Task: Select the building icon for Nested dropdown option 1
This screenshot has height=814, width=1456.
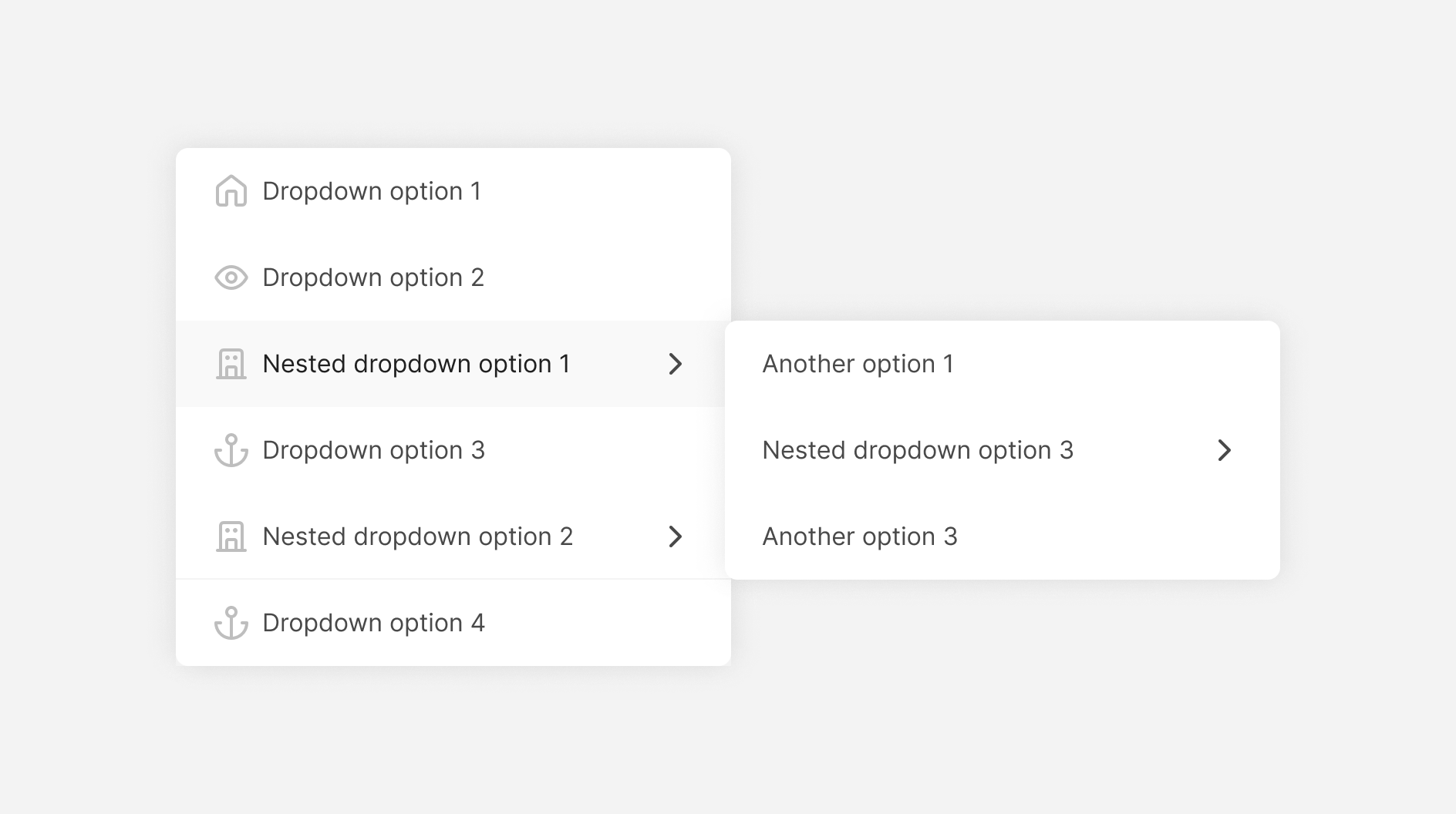Action: [x=231, y=364]
